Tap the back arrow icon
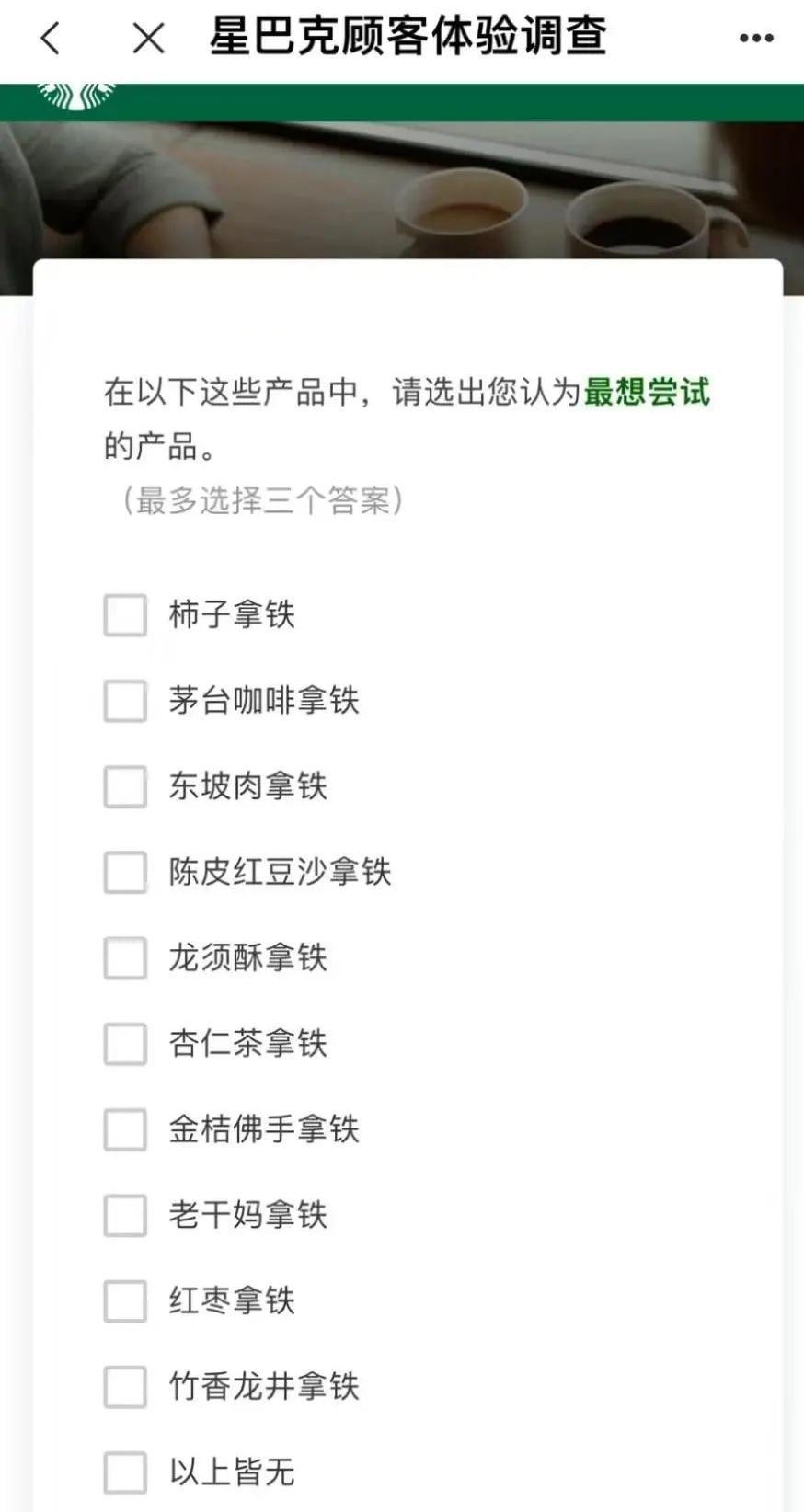804x1512 pixels. point(51,39)
